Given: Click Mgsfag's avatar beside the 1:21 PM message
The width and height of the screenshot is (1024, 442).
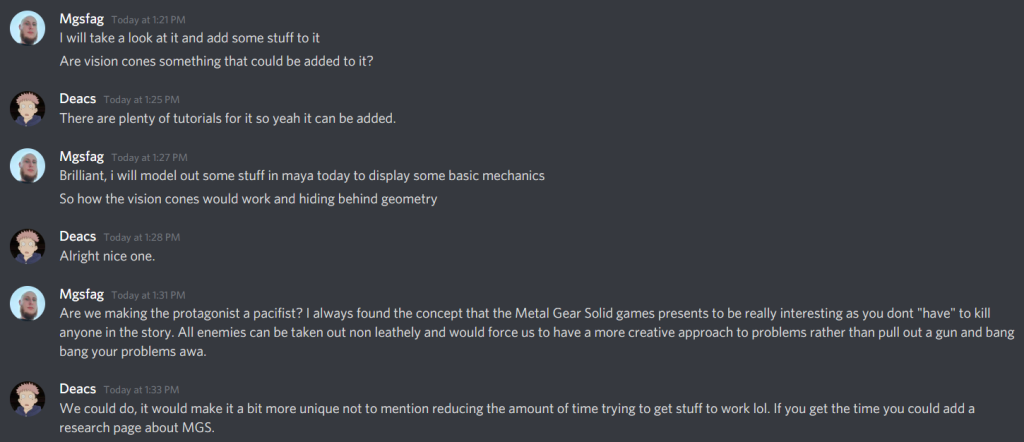Looking at the screenshot, I should [x=27, y=28].
